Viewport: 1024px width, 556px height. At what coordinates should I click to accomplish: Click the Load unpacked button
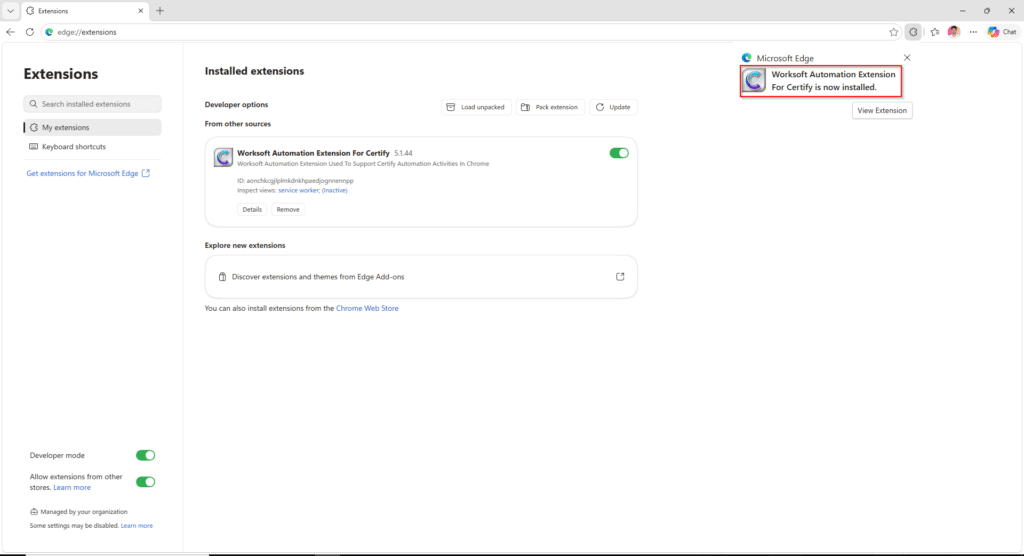(476, 107)
